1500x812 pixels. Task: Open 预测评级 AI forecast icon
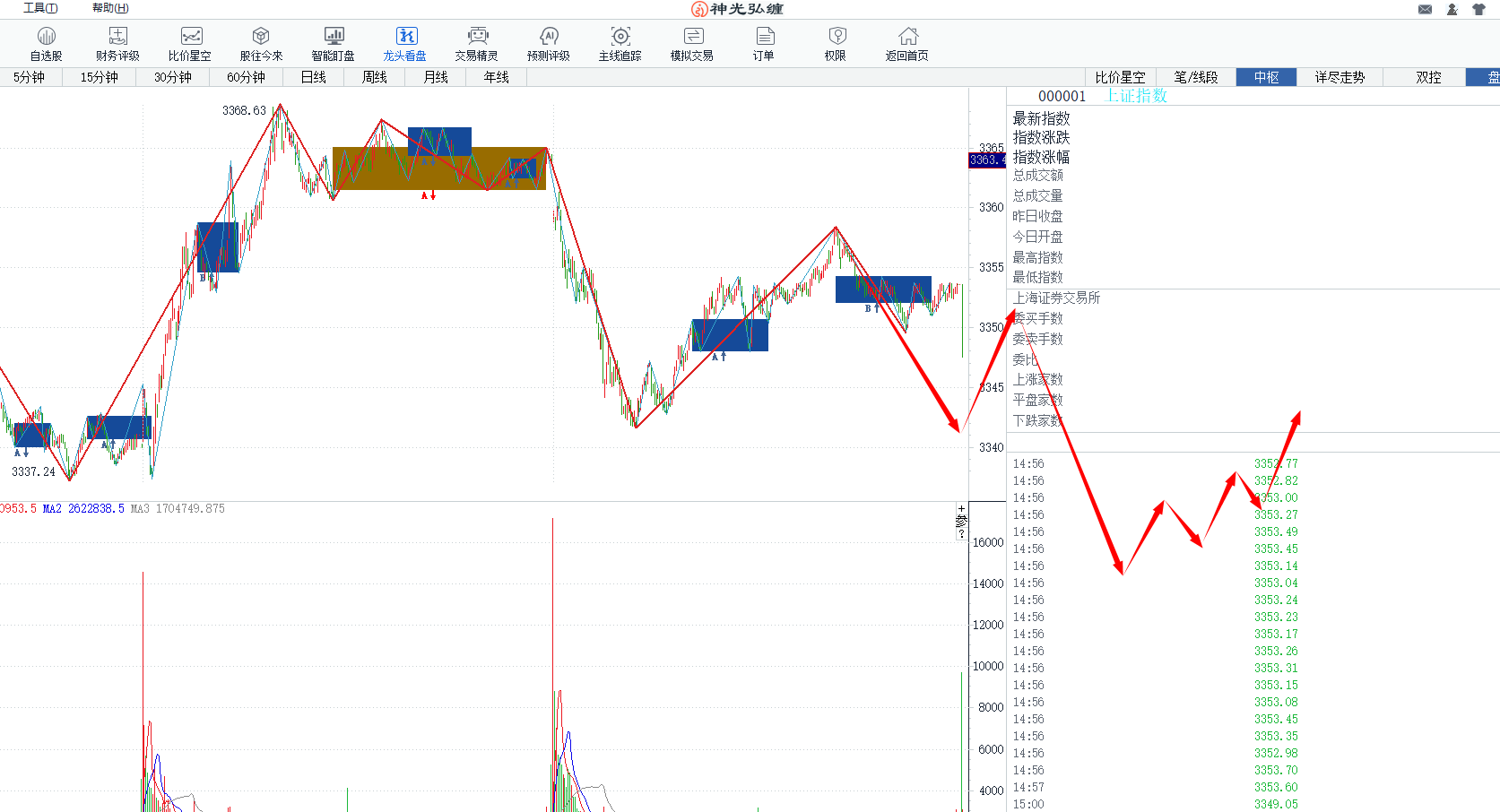point(549,43)
